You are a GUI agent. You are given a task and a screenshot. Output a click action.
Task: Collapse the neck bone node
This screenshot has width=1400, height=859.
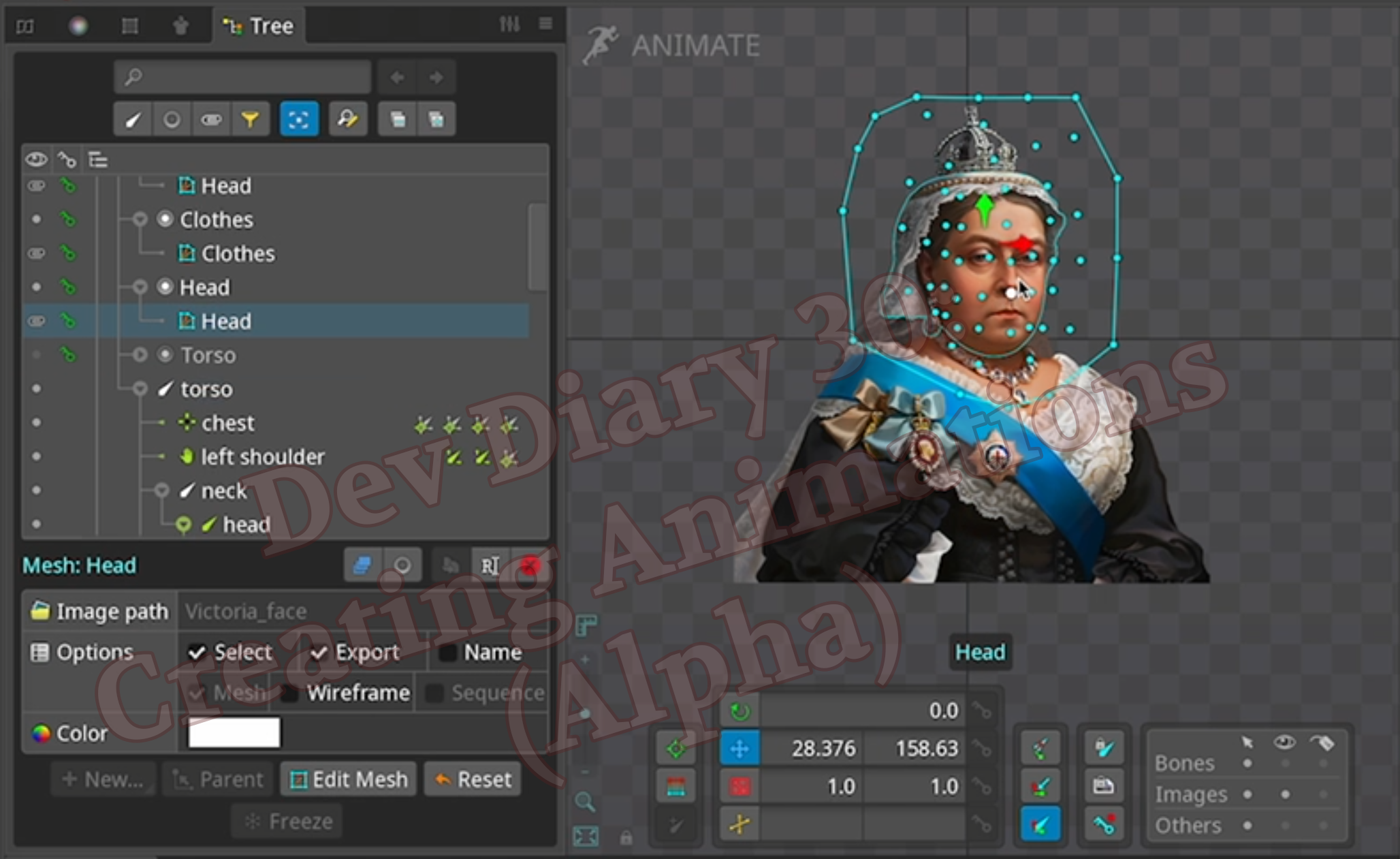click(162, 490)
